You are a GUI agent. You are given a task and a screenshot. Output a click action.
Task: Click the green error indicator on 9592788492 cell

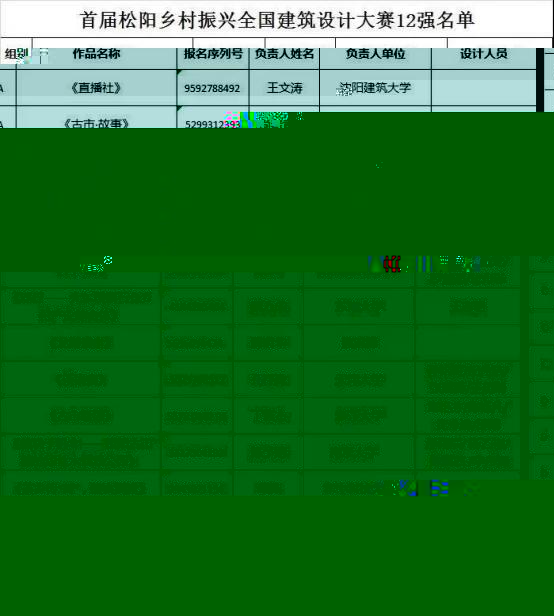(180, 72)
